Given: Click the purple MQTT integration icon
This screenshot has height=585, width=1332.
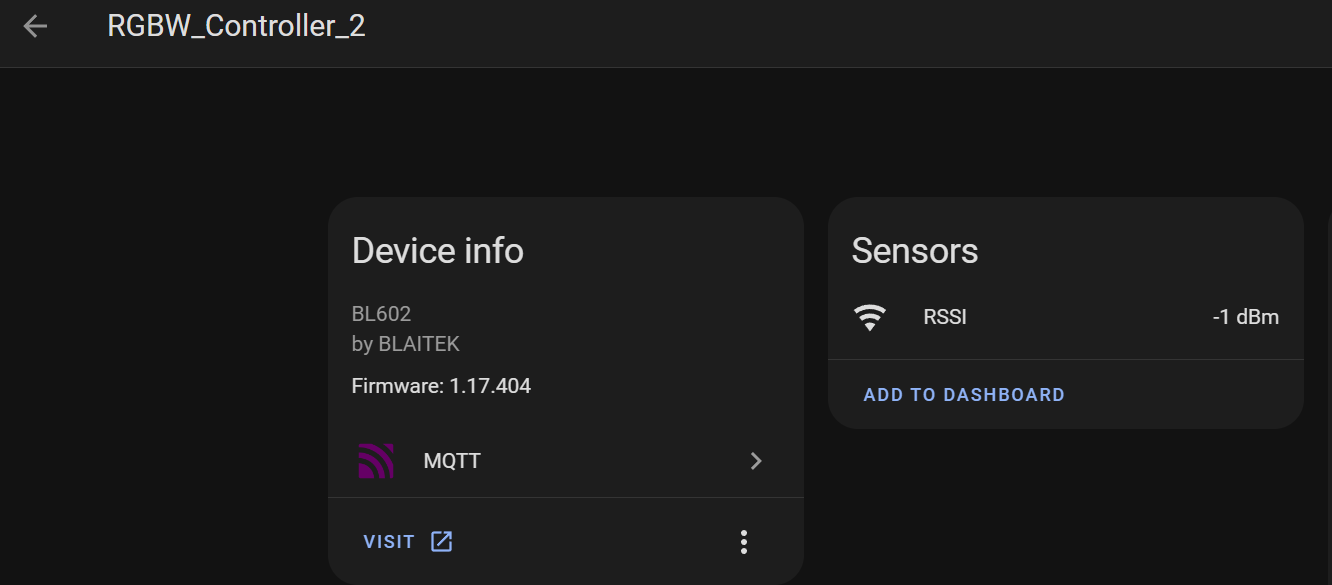Looking at the screenshot, I should coord(376,461).
